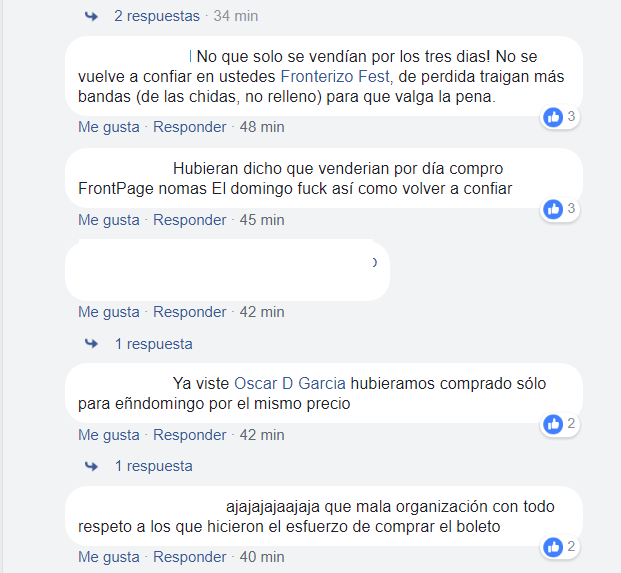Like the comment posted 40 min ago
The height and width of the screenshot is (573, 621).
coord(109,557)
